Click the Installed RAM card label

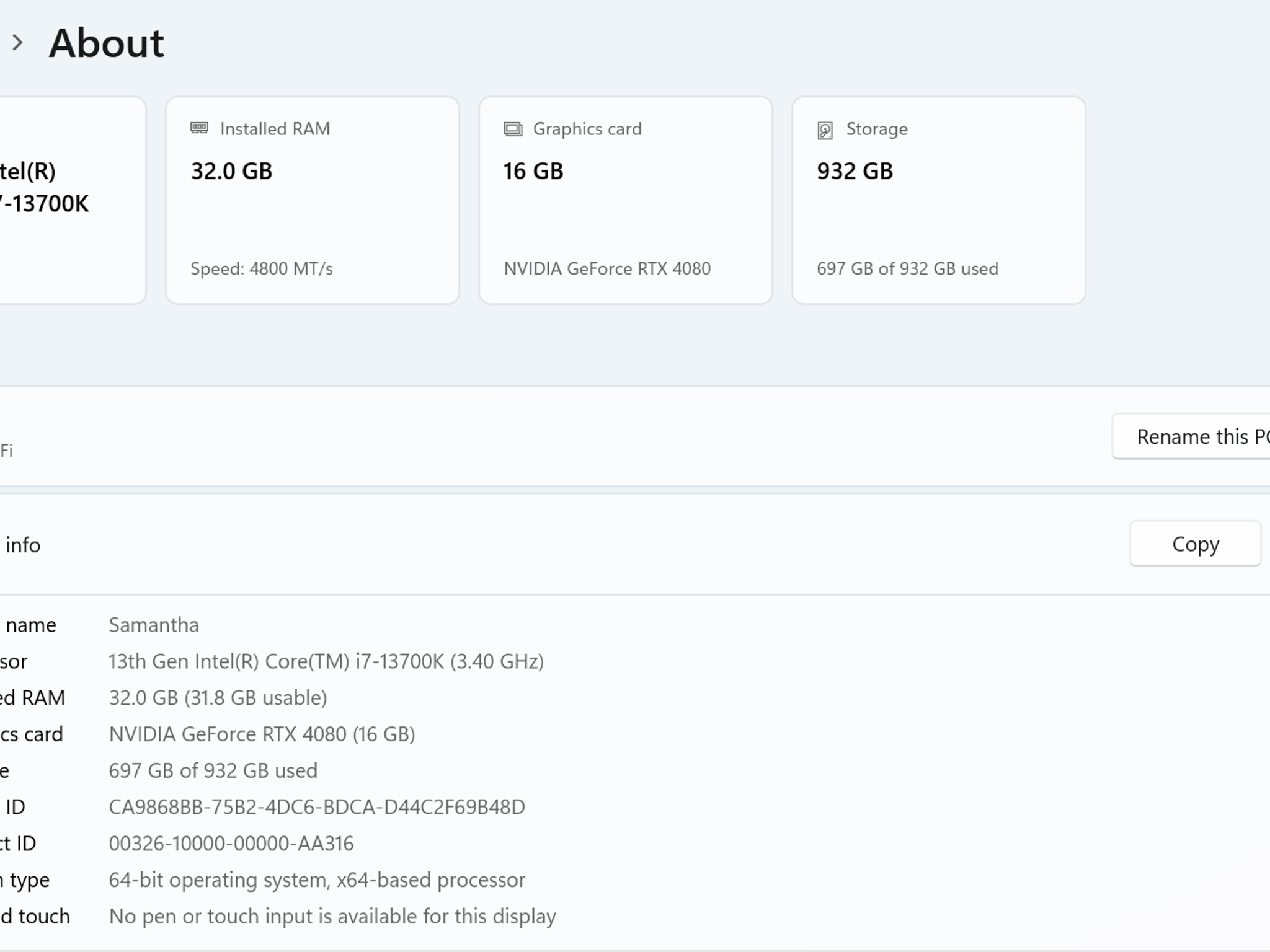275,129
